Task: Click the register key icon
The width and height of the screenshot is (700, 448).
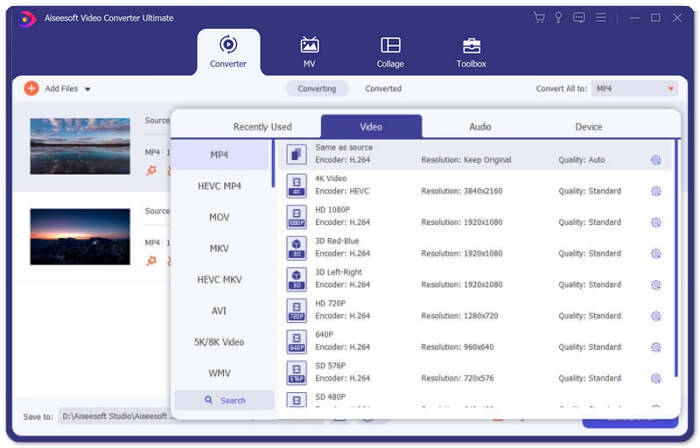Action: click(558, 17)
